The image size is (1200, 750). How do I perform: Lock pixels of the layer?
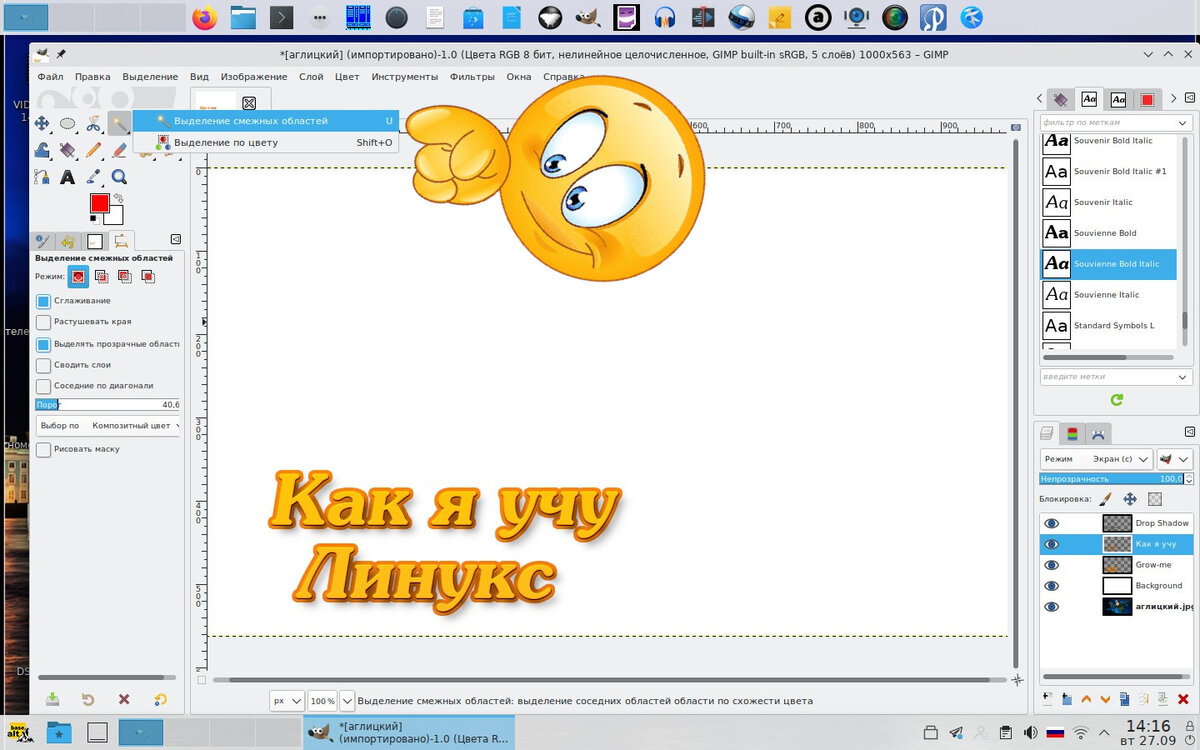coord(1105,498)
